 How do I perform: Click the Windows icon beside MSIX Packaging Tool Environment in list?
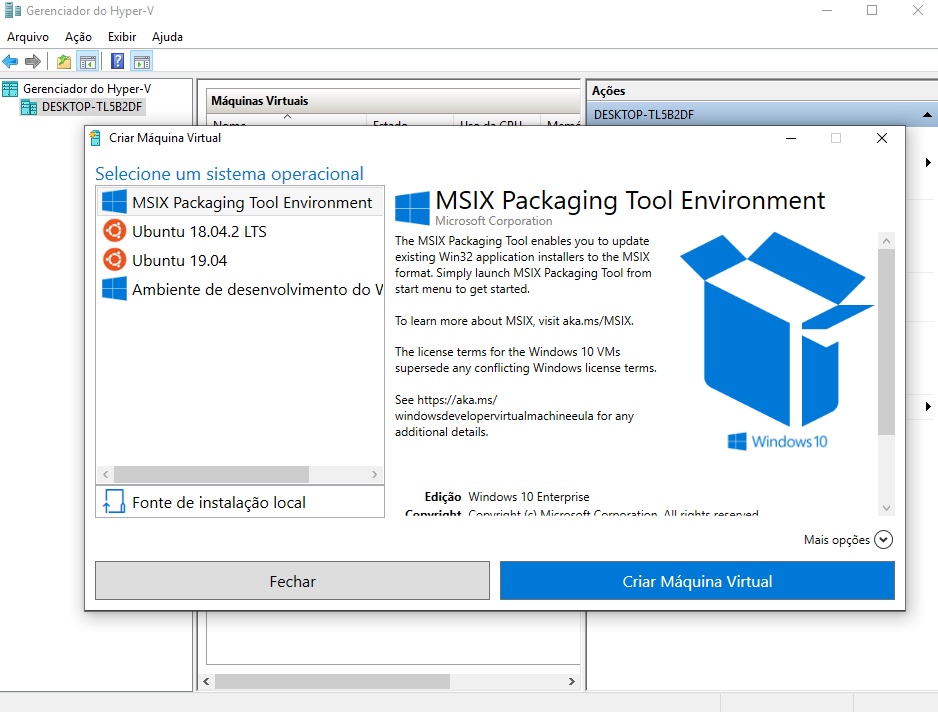click(114, 202)
